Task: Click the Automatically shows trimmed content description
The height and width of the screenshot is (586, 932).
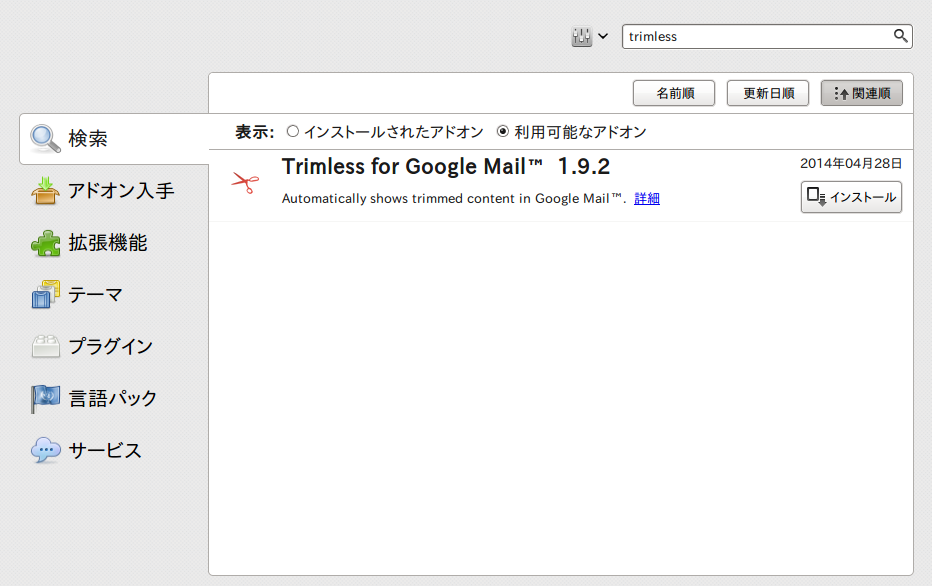Action: pos(454,199)
